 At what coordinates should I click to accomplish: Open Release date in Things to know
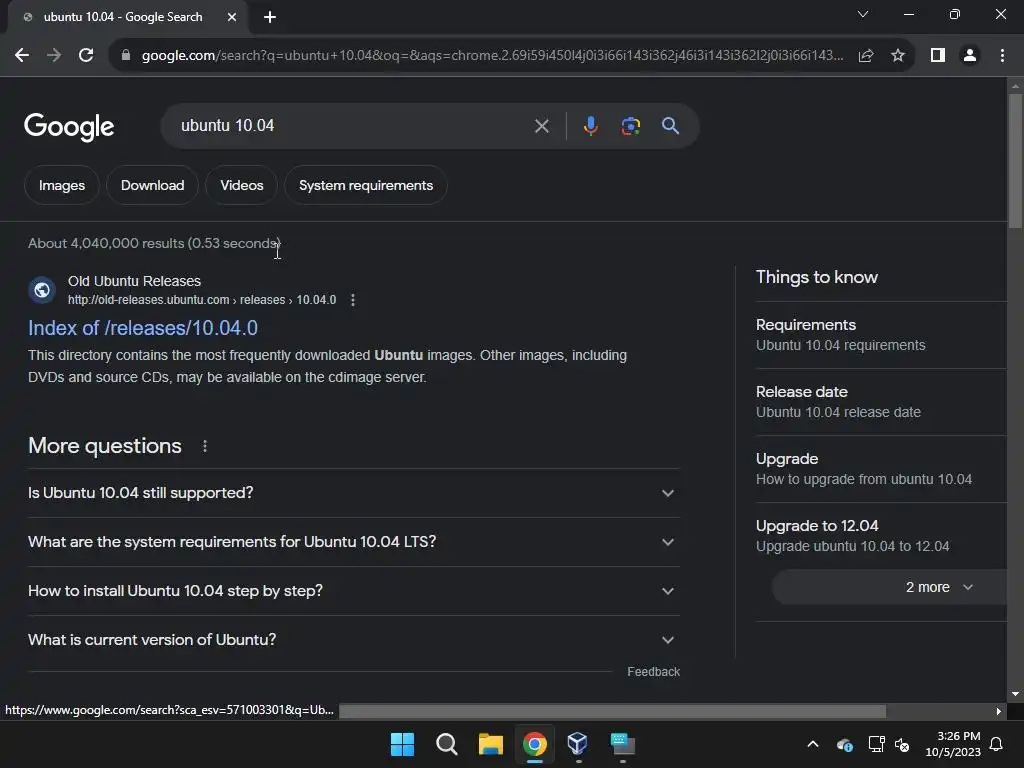(x=881, y=402)
